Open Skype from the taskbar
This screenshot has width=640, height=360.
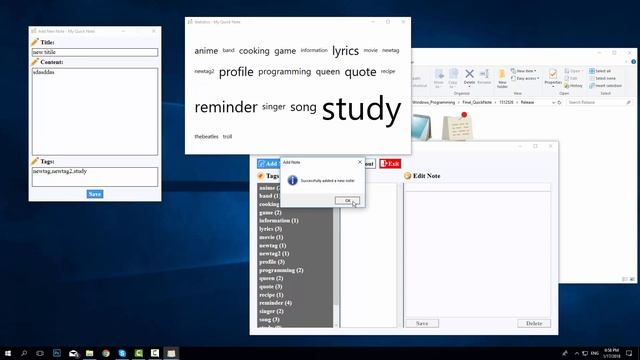(x=122, y=353)
